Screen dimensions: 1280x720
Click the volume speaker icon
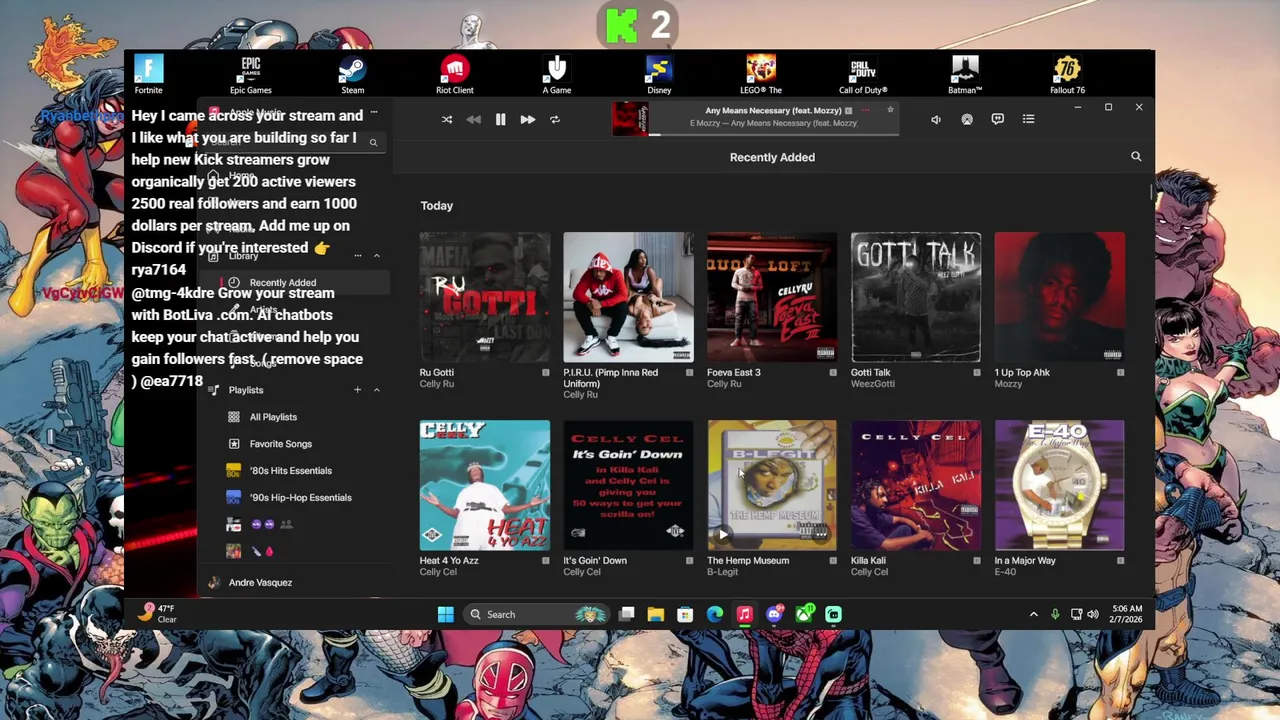936,119
